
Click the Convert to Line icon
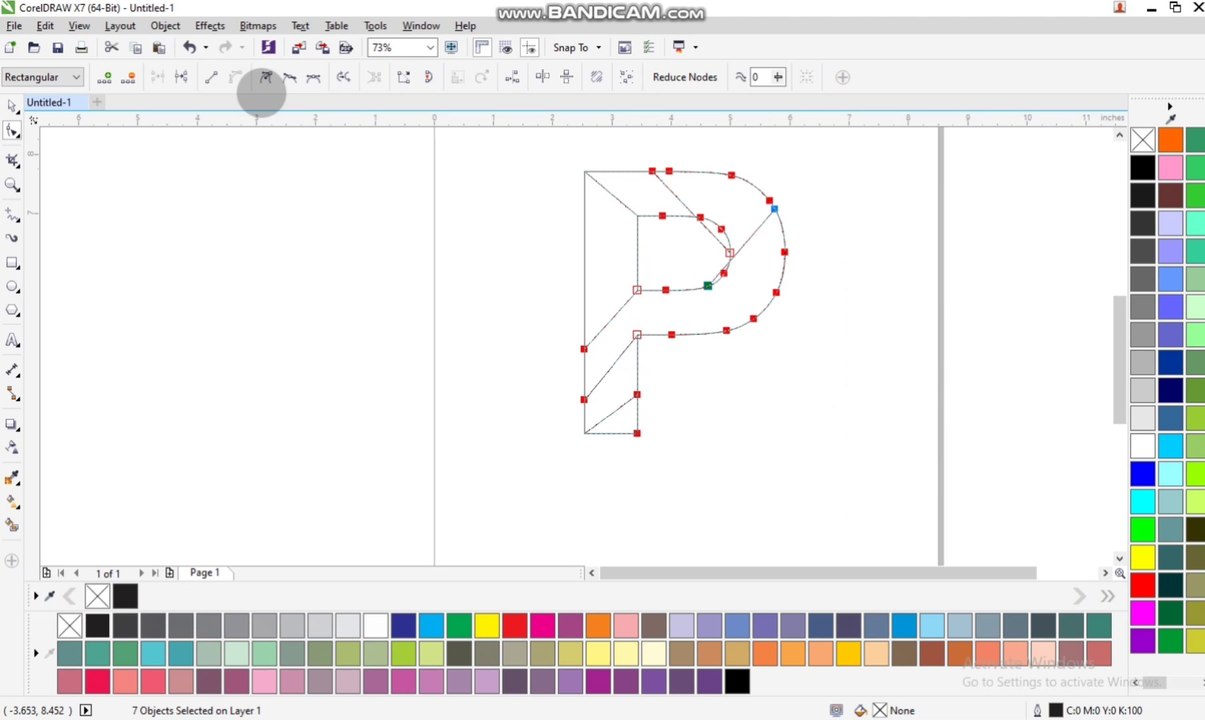click(211, 77)
